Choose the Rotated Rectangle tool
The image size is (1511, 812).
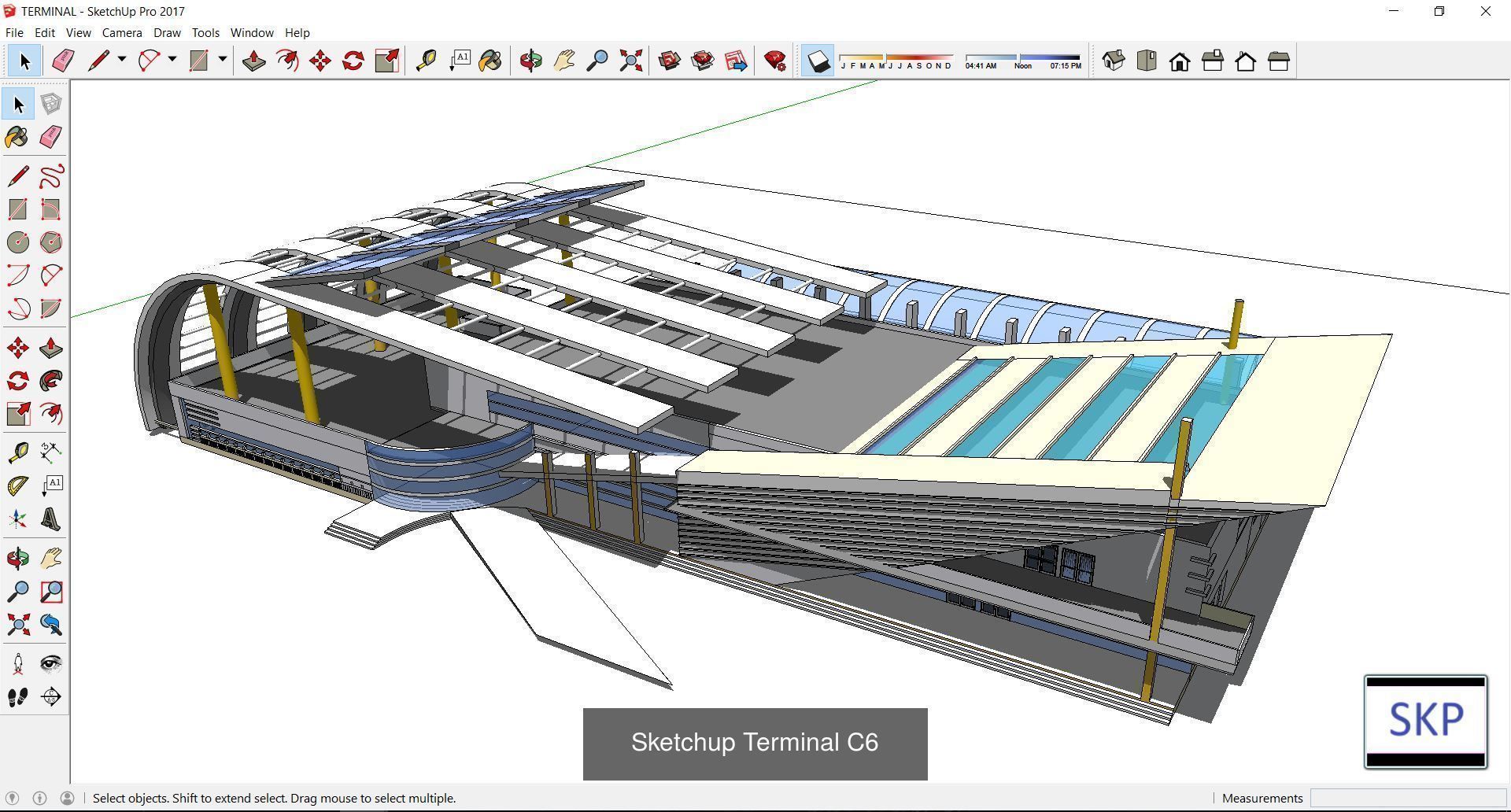pos(51,209)
